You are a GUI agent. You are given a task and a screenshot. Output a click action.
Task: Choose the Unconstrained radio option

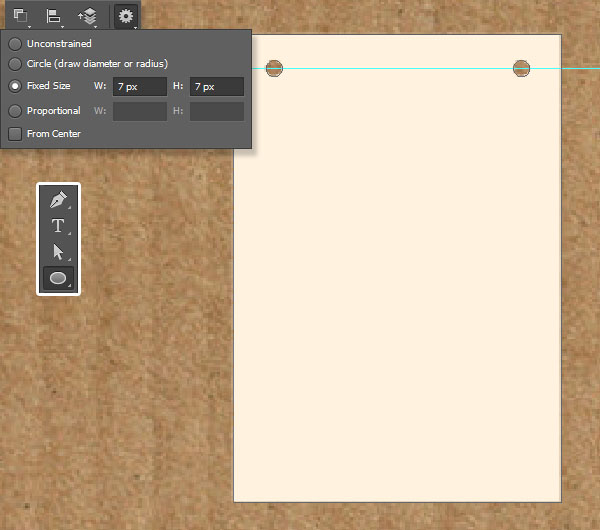click(15, 44)
